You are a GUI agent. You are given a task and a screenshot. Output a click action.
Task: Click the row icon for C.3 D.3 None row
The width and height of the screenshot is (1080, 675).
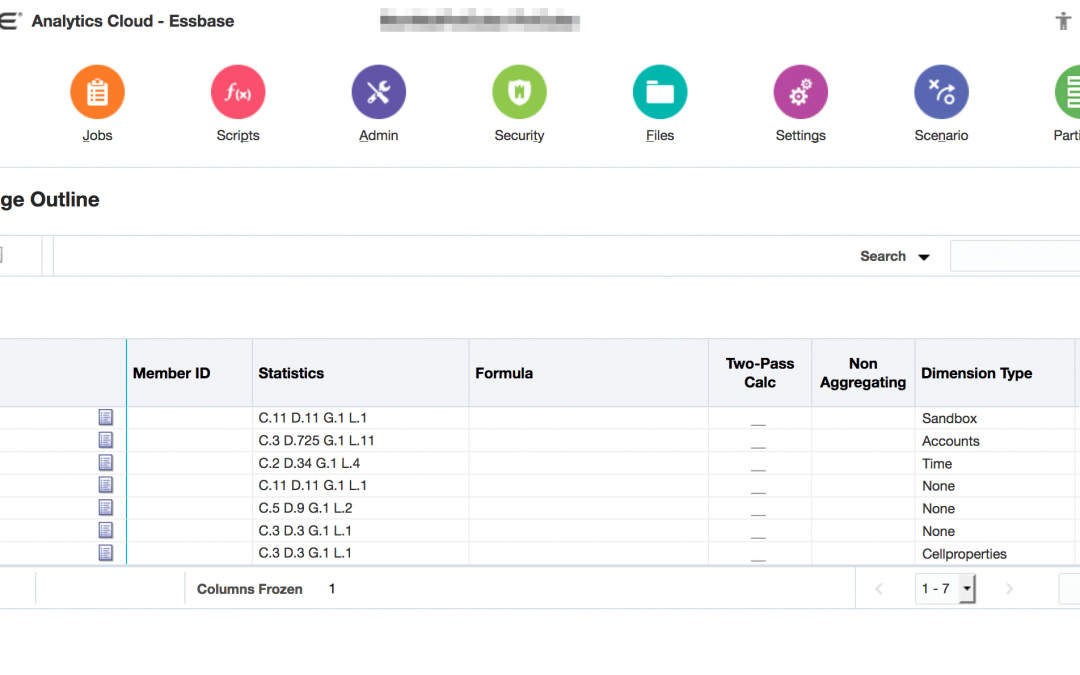pyautogui.click(x=105, y=530)
